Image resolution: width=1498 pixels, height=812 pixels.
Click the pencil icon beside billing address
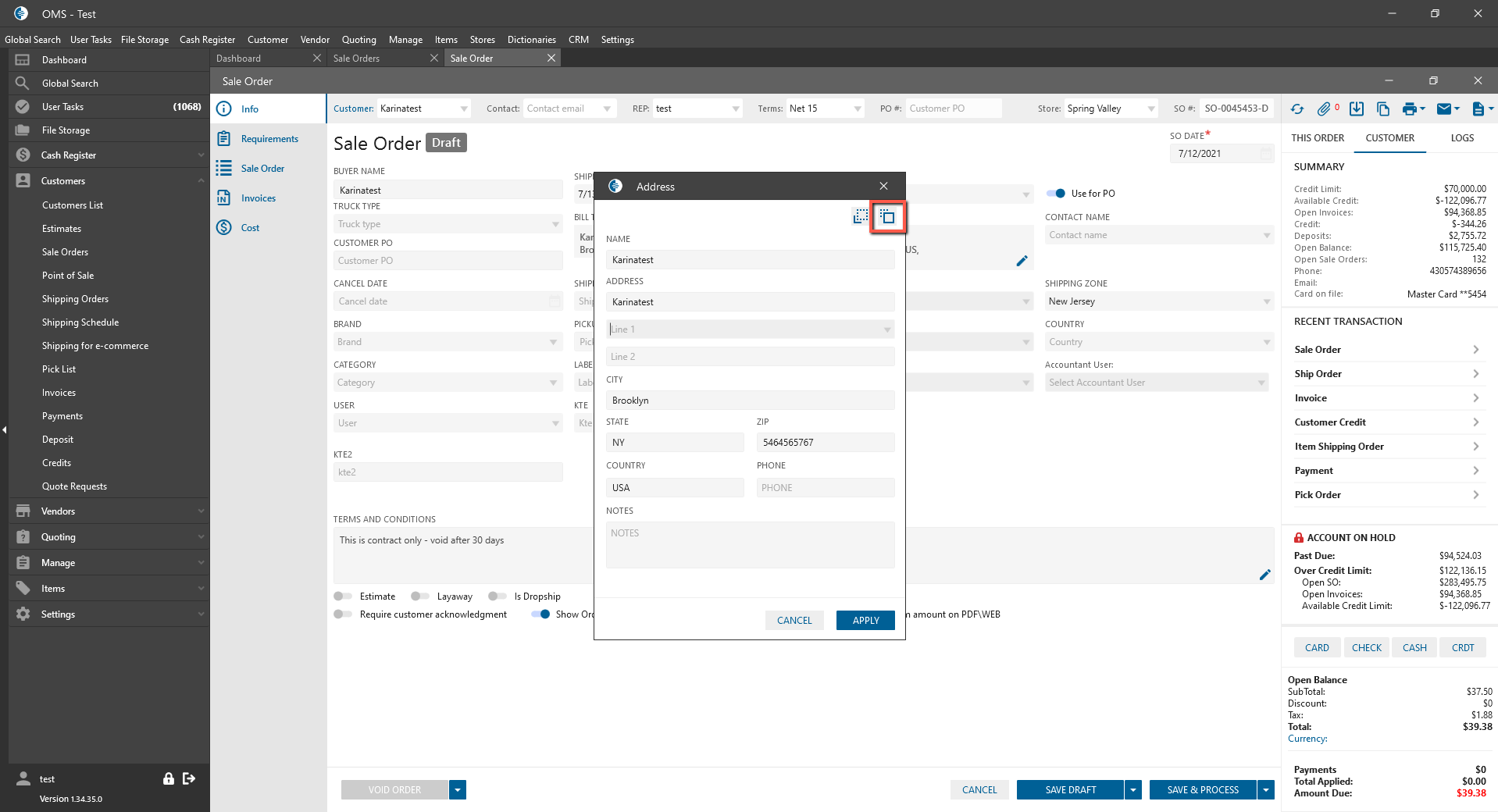1022,261
